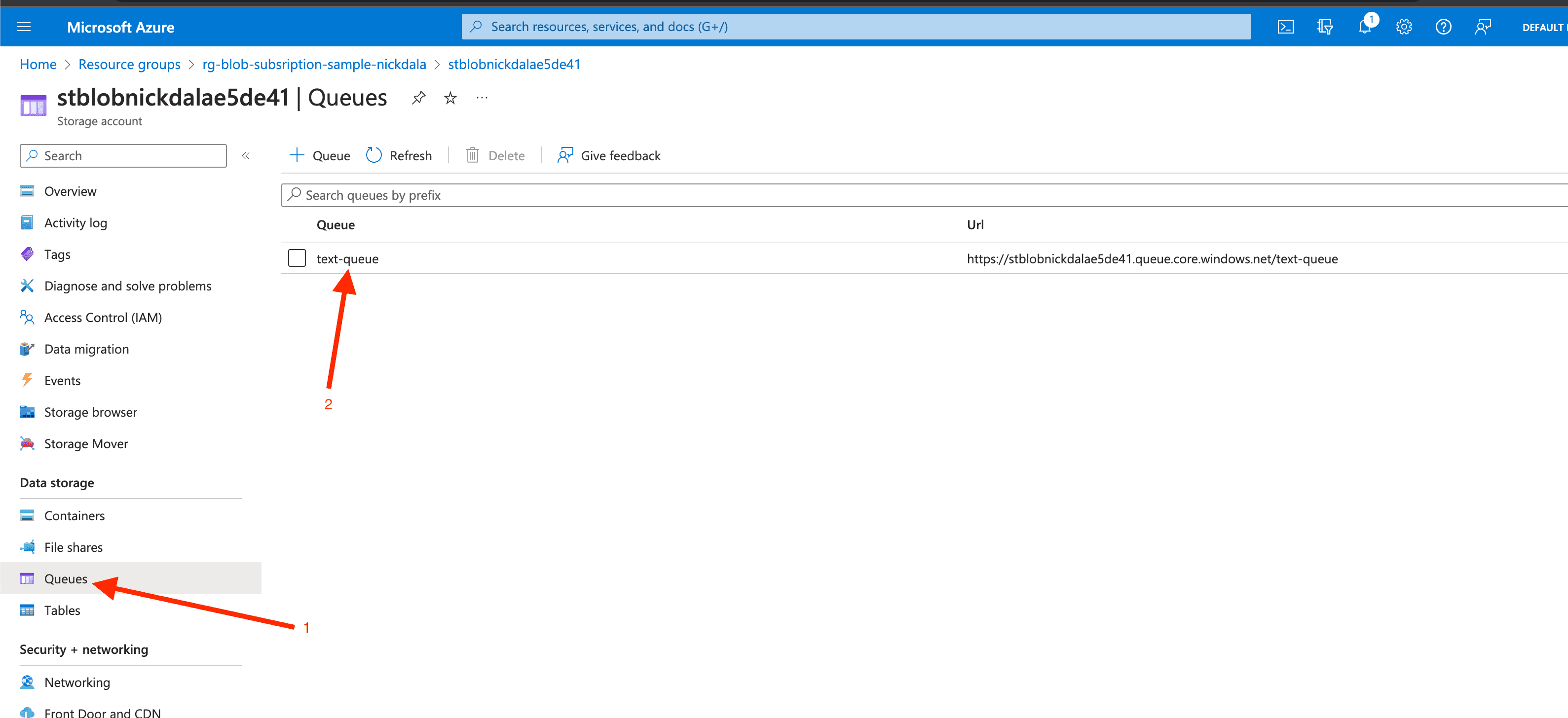Select the text-queue checkbox
This screenshot has width=1568, height=718.
point(297,258)
